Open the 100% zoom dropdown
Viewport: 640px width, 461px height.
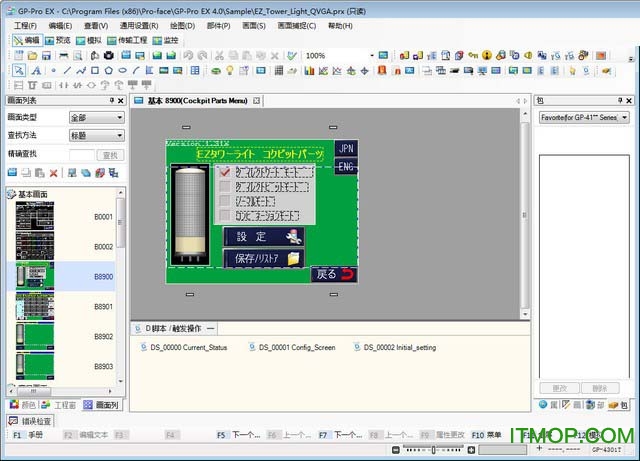(x=372, y=56)
